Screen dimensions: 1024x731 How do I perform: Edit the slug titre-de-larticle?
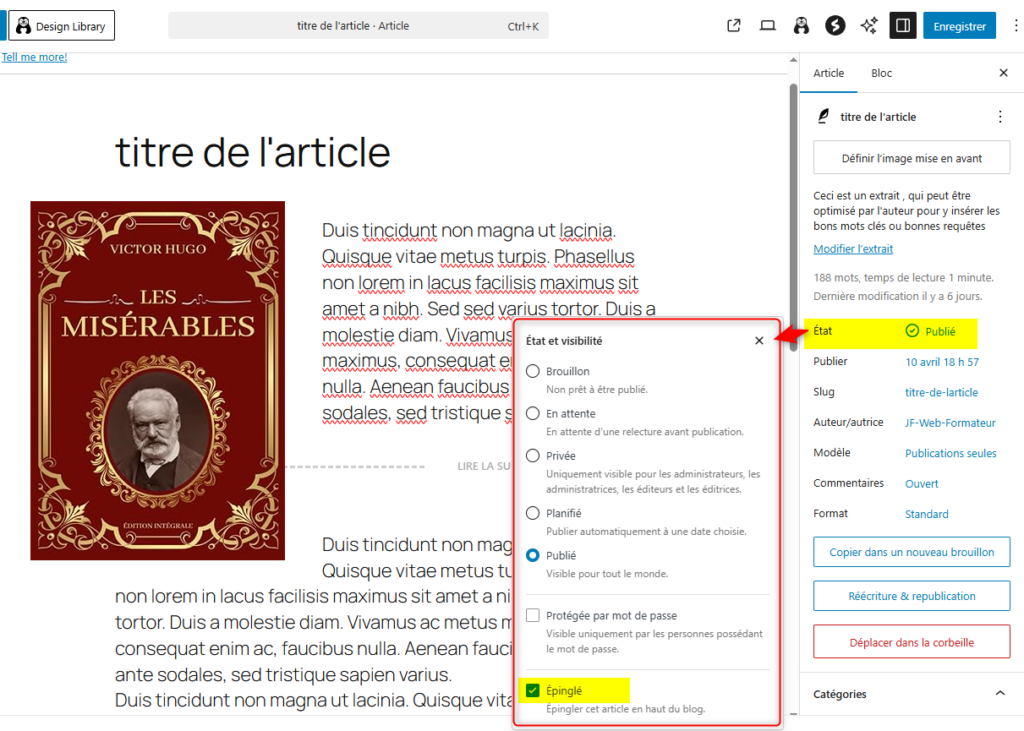(x=941, y=393)
